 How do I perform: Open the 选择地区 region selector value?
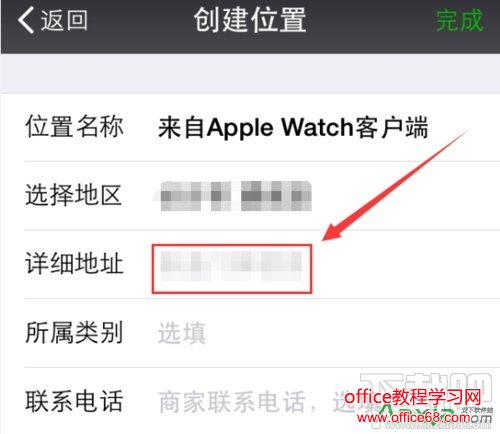pos(236,196)
